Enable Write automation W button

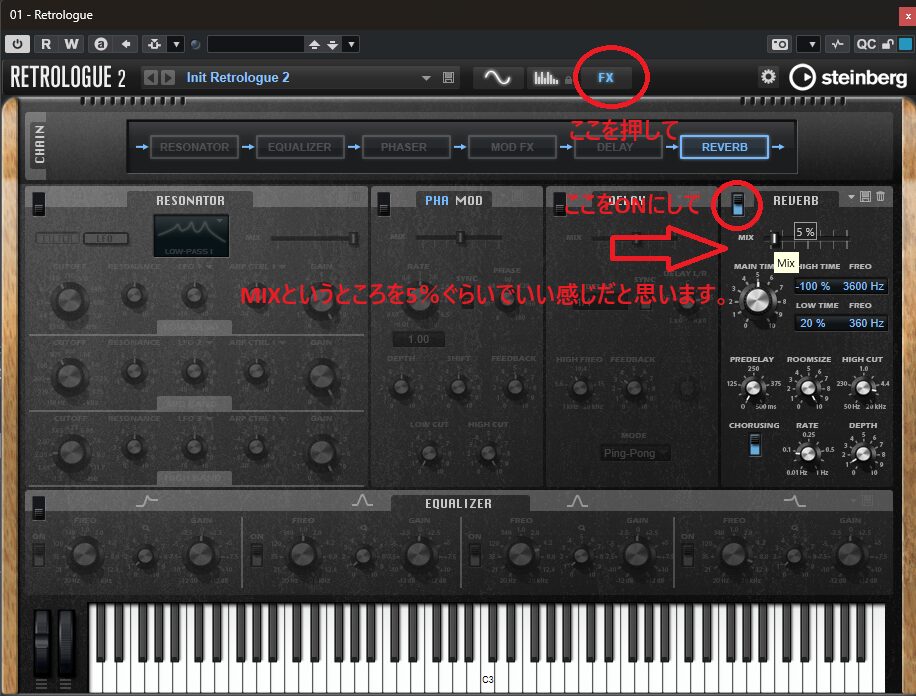click(x=71, y=44)
